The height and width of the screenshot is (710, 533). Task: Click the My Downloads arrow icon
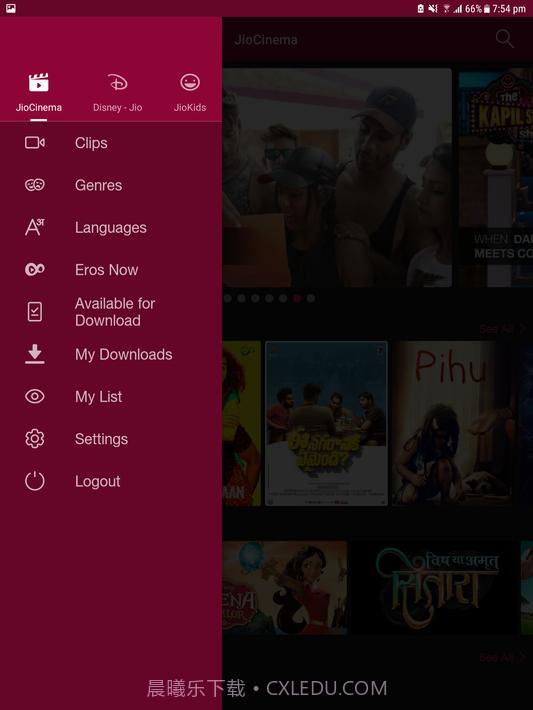(35, 354)
